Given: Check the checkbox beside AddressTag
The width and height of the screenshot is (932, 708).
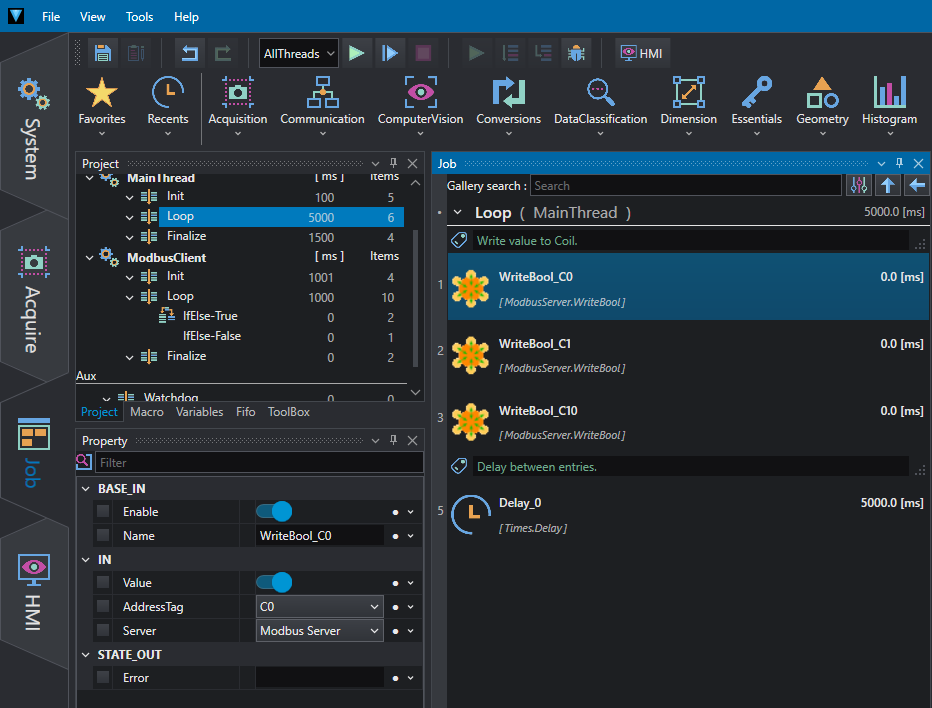Looking at the screenshot, I should click(103, 606).
